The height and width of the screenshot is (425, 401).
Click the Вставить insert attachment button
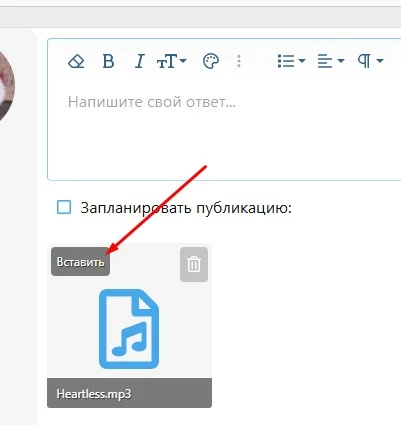click(80, 262)
